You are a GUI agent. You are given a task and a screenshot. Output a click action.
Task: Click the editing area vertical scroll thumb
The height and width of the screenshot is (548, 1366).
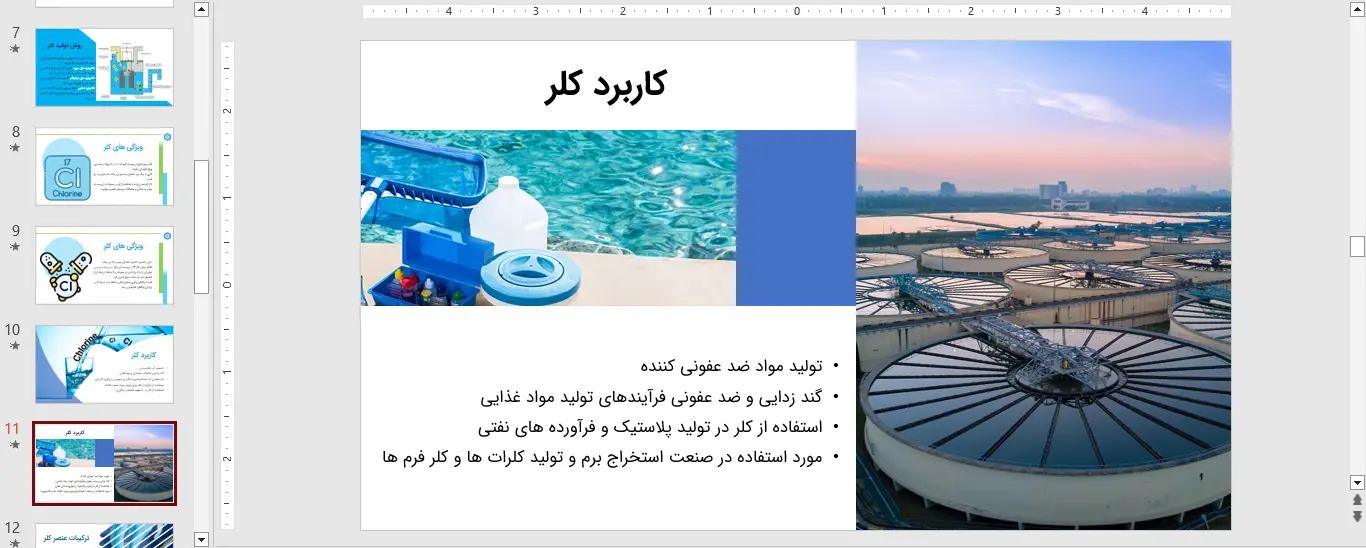point(1357,246)
